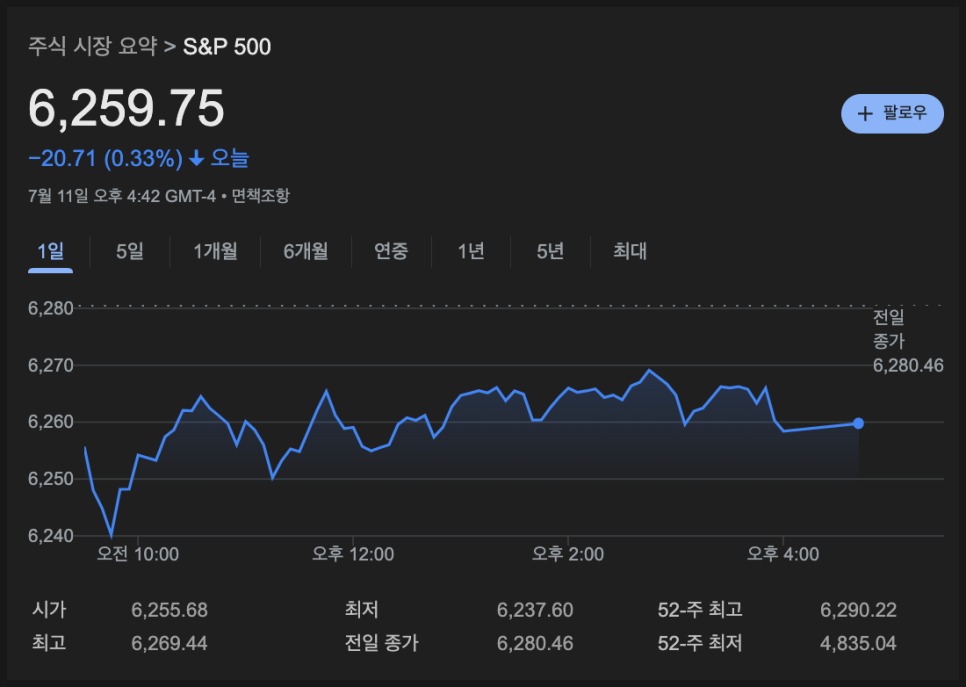This screenshot has height=687, width=966.
Task: Click the 6,259.75 price value
Action: (x=126, y=108)
